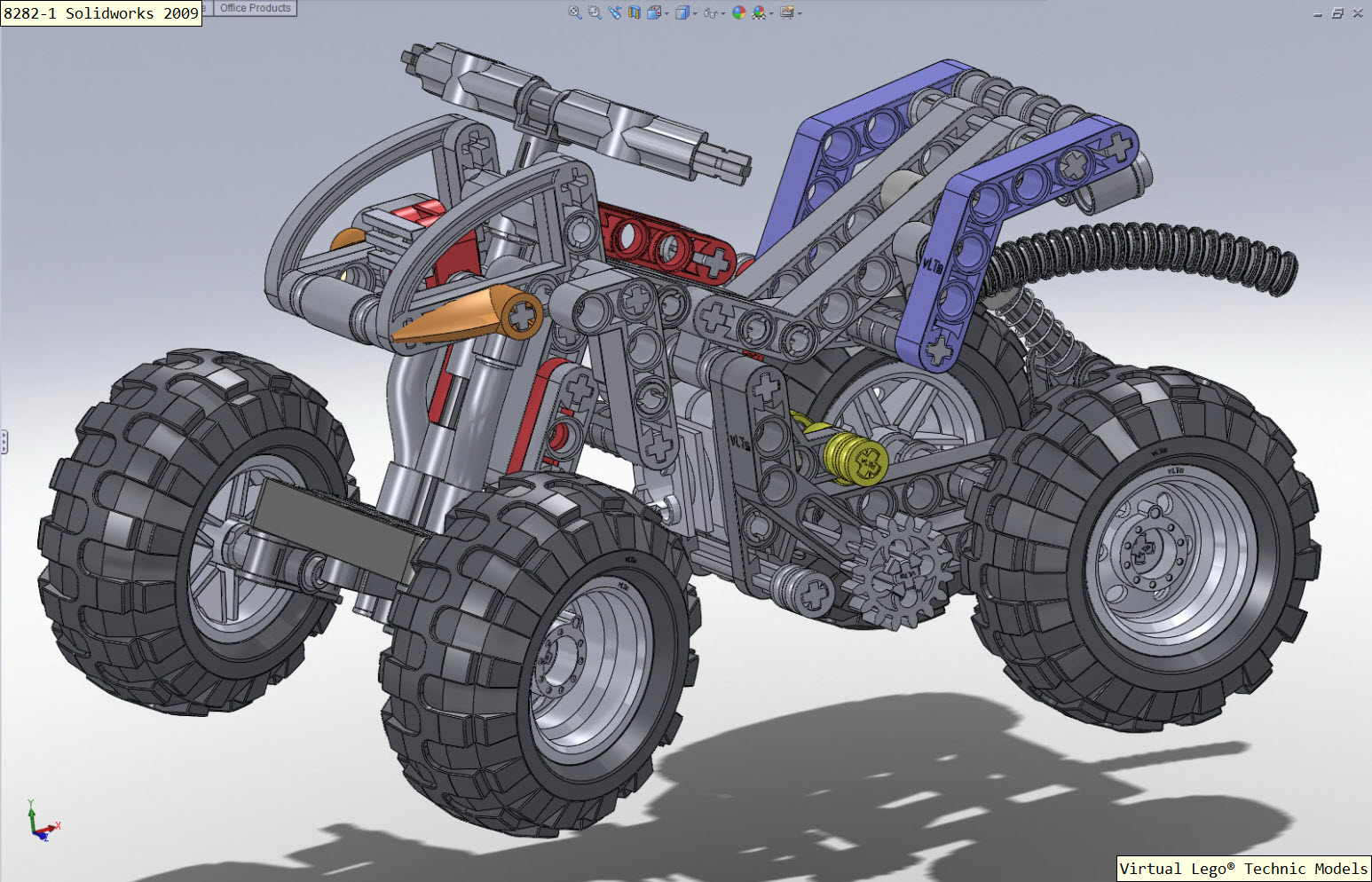Click the View Settings monitor icon
This screenshot has width=1372, height=882.
[786, 12]
